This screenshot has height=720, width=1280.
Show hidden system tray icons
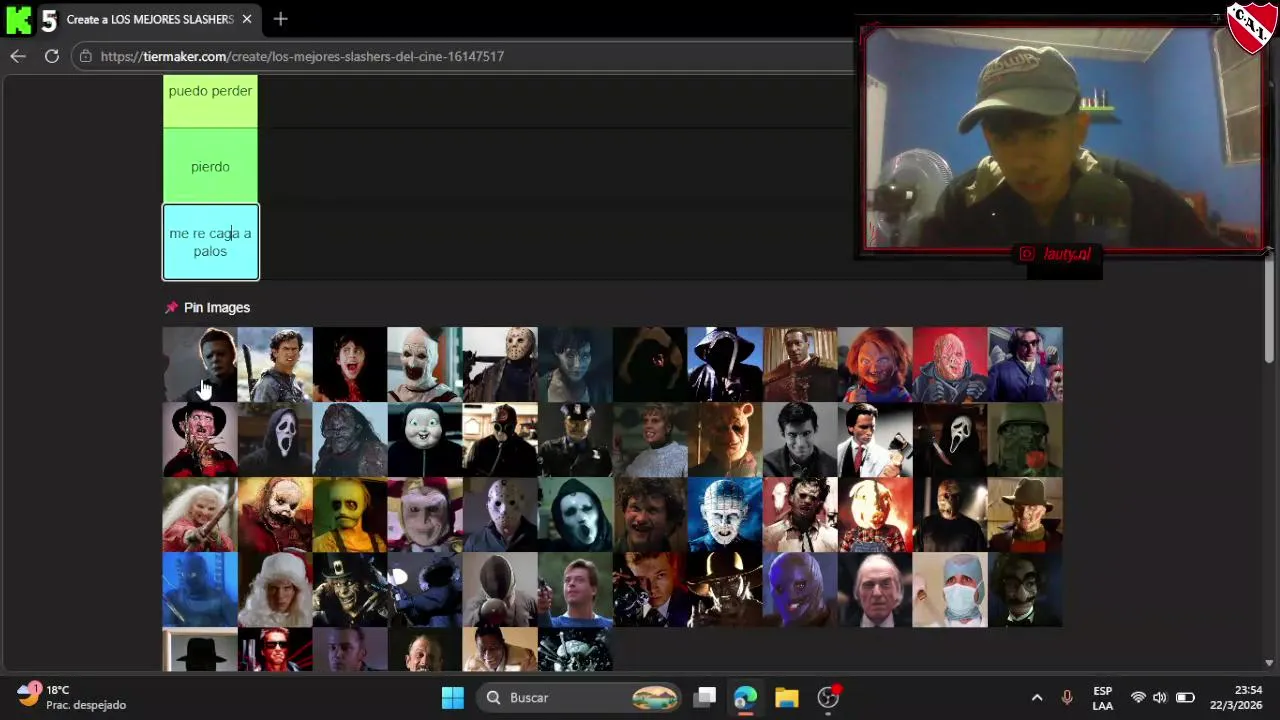[x=1037, y=697]
